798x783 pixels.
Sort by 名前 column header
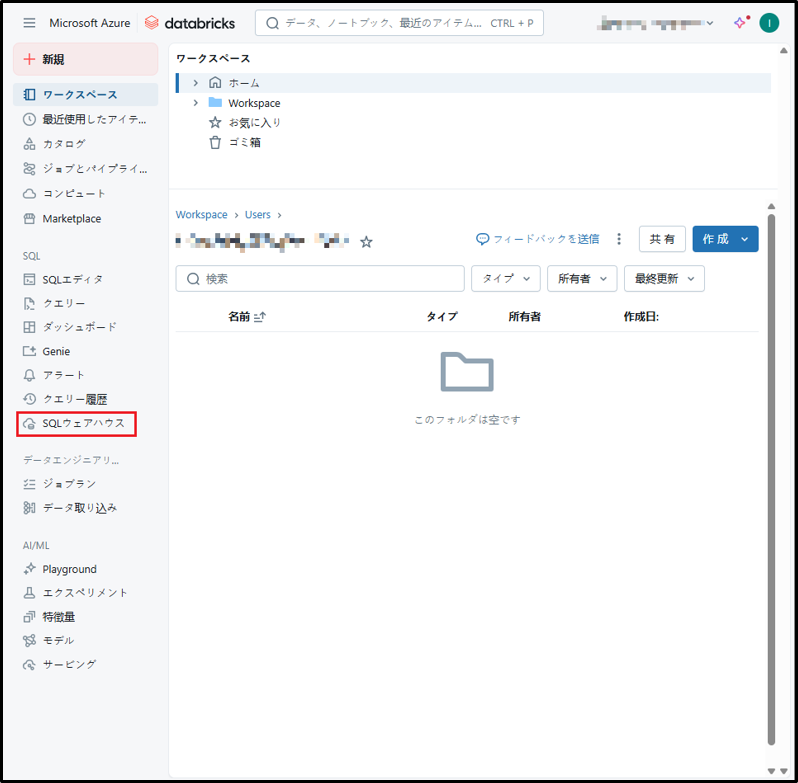pos(247,316)
